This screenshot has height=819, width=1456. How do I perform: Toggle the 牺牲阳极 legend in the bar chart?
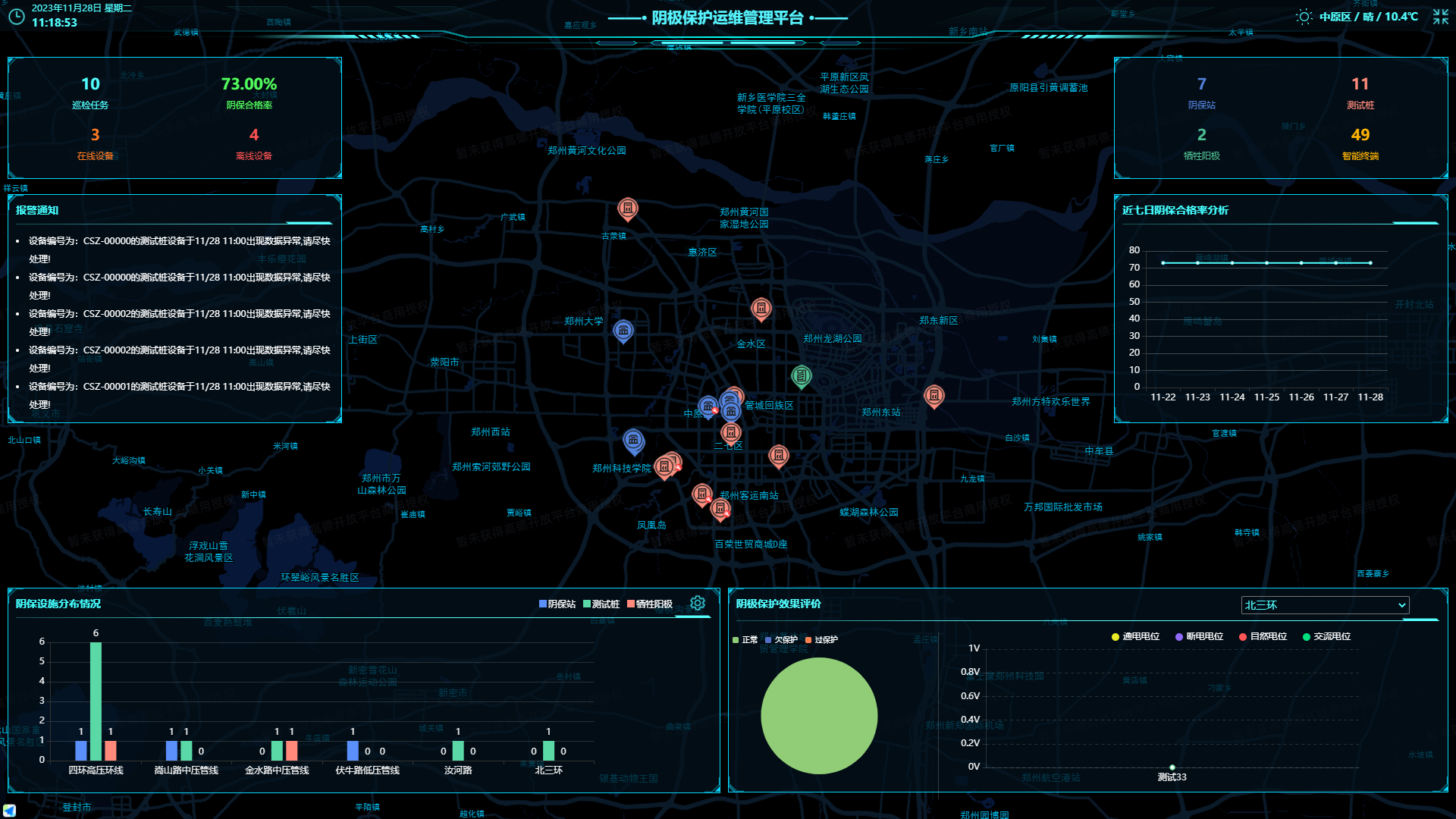click(650, 604)
